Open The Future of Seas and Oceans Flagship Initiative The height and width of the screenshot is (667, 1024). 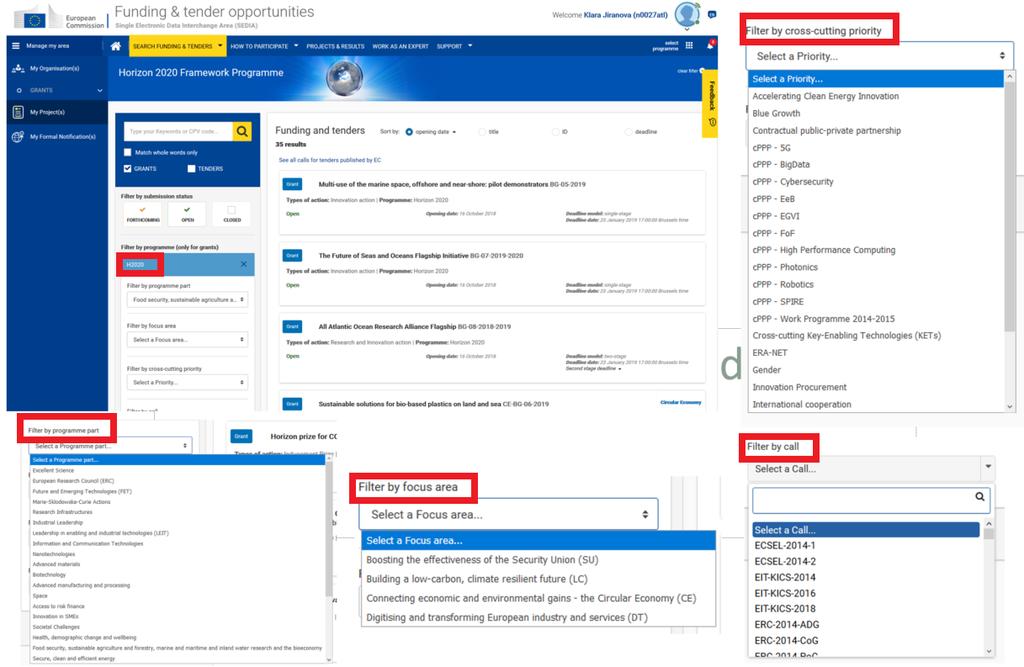(x=393, y=255)
